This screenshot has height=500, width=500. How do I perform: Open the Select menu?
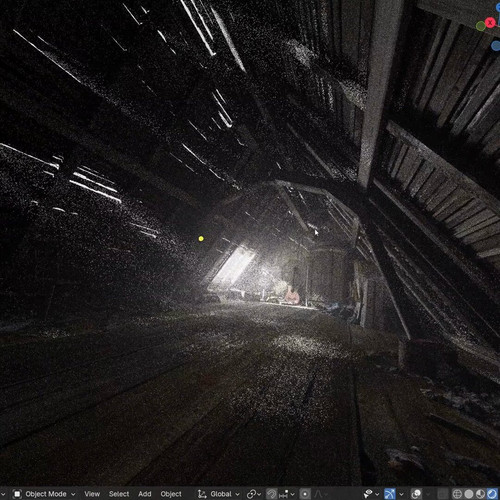[x=119, y=494]
